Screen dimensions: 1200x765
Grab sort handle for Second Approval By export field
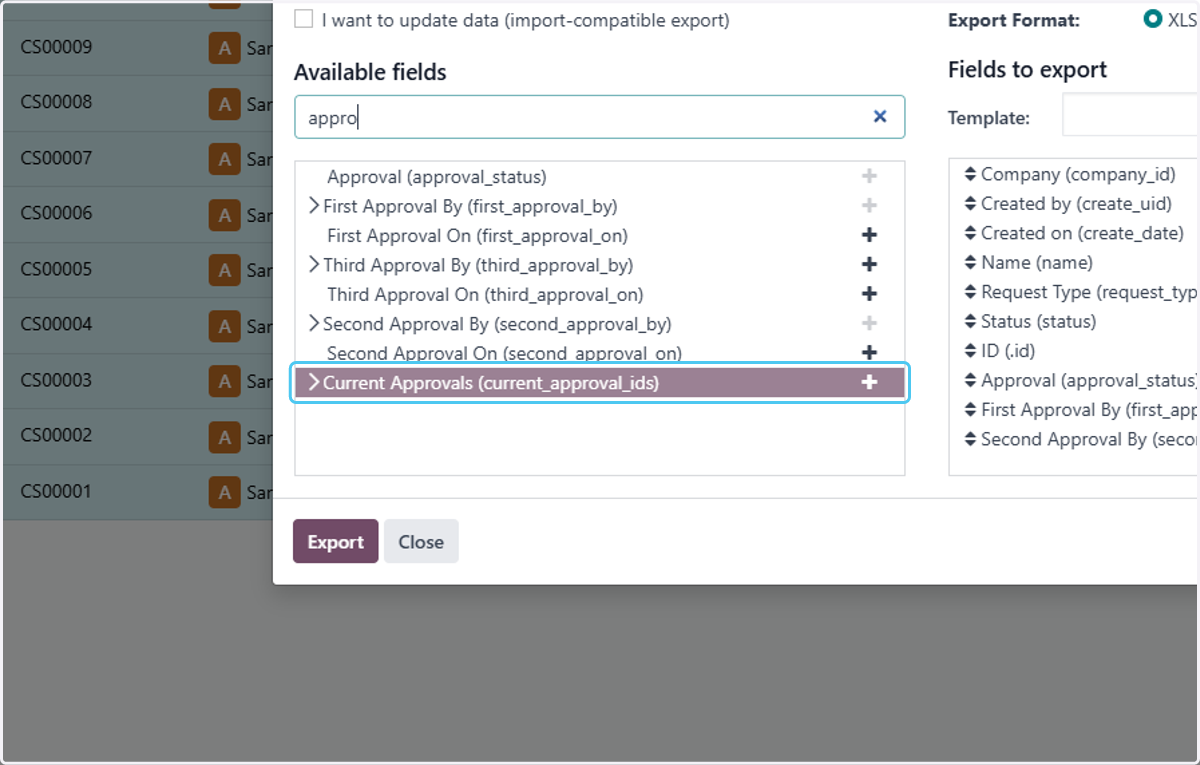click(x=970, y=440)
